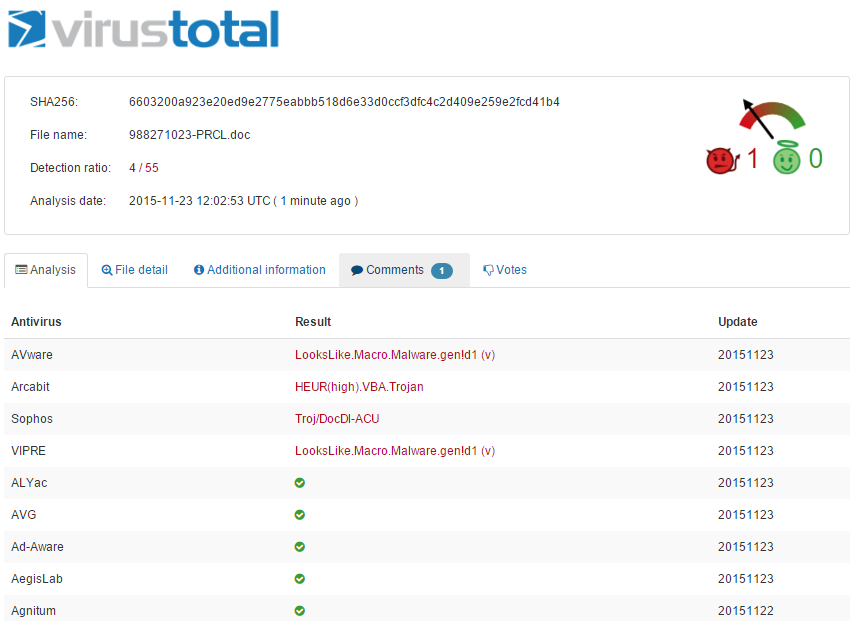The width and height of the screenshot is (860, 621).
Task: Select the SHA256 hash value
Action: pos(344,102)
